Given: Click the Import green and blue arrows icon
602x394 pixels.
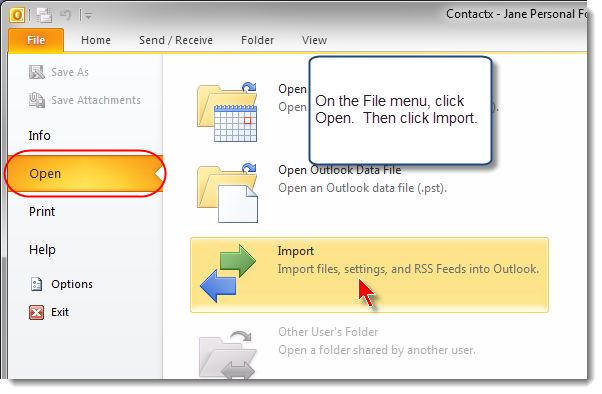Looking at the screenshot, I should point(228,273).
